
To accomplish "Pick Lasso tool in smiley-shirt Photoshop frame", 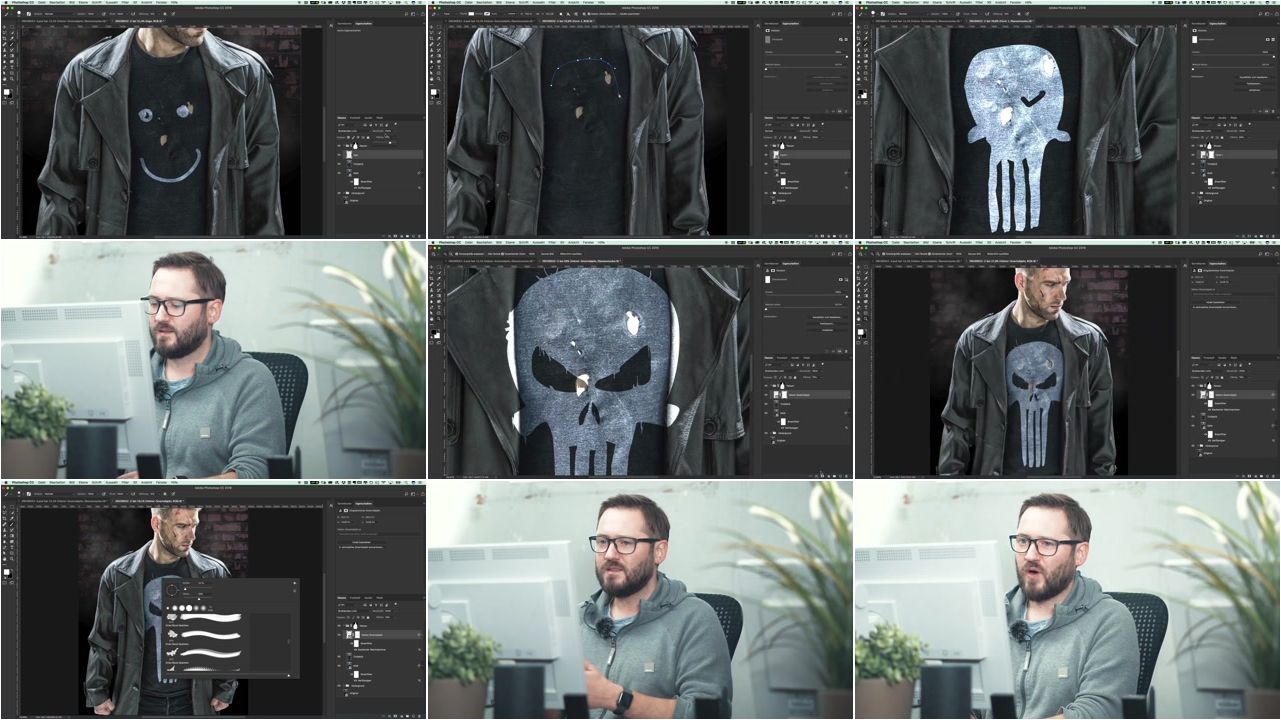I will pos(4,33).
